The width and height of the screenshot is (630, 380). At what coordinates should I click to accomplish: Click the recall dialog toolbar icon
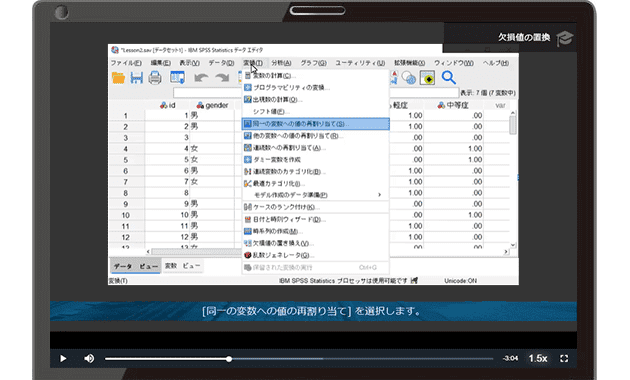click(177, 78)
